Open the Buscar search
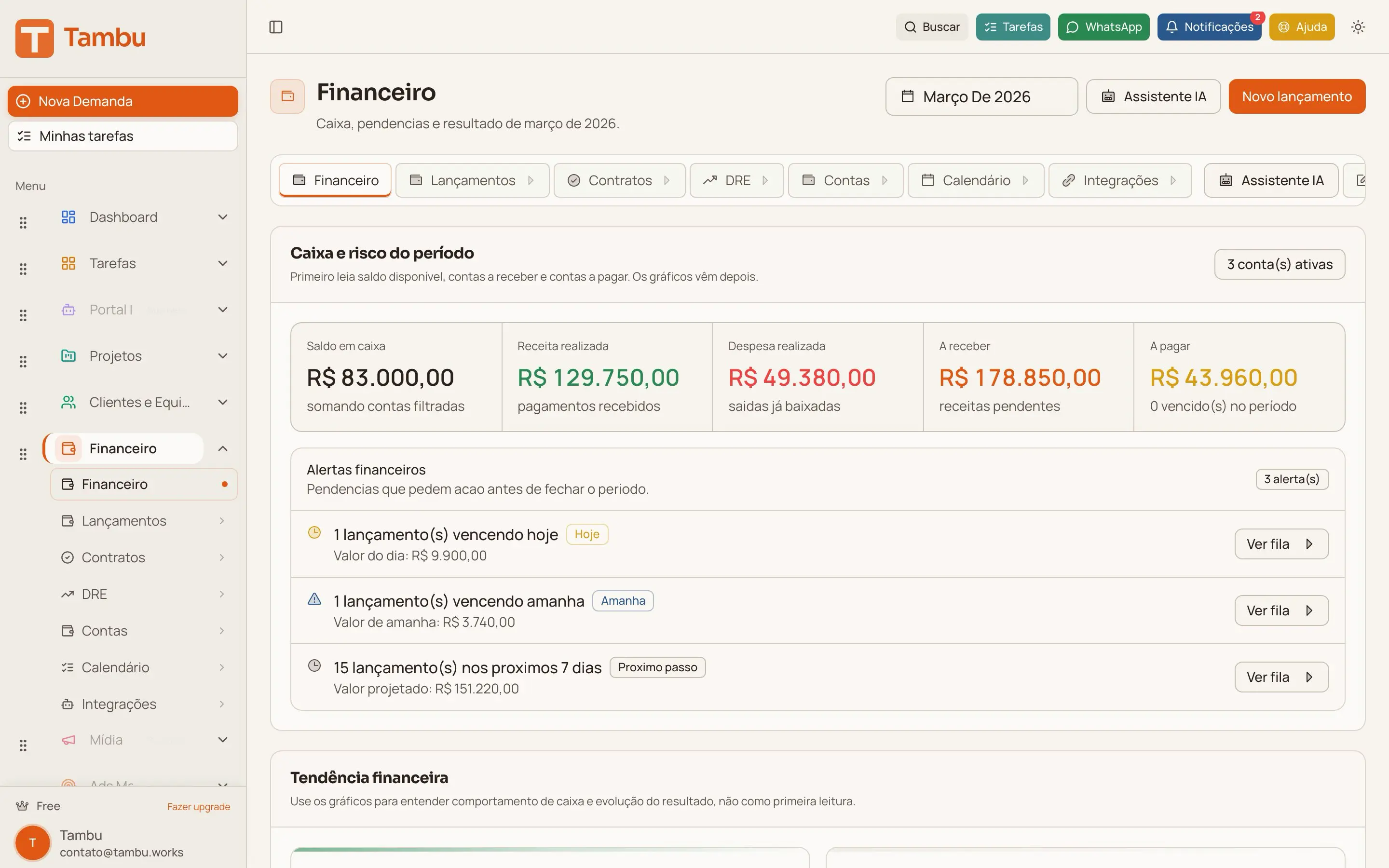The height and width of the screenshot is (868, 1389). pyautogui.click(x=932, y=27)
